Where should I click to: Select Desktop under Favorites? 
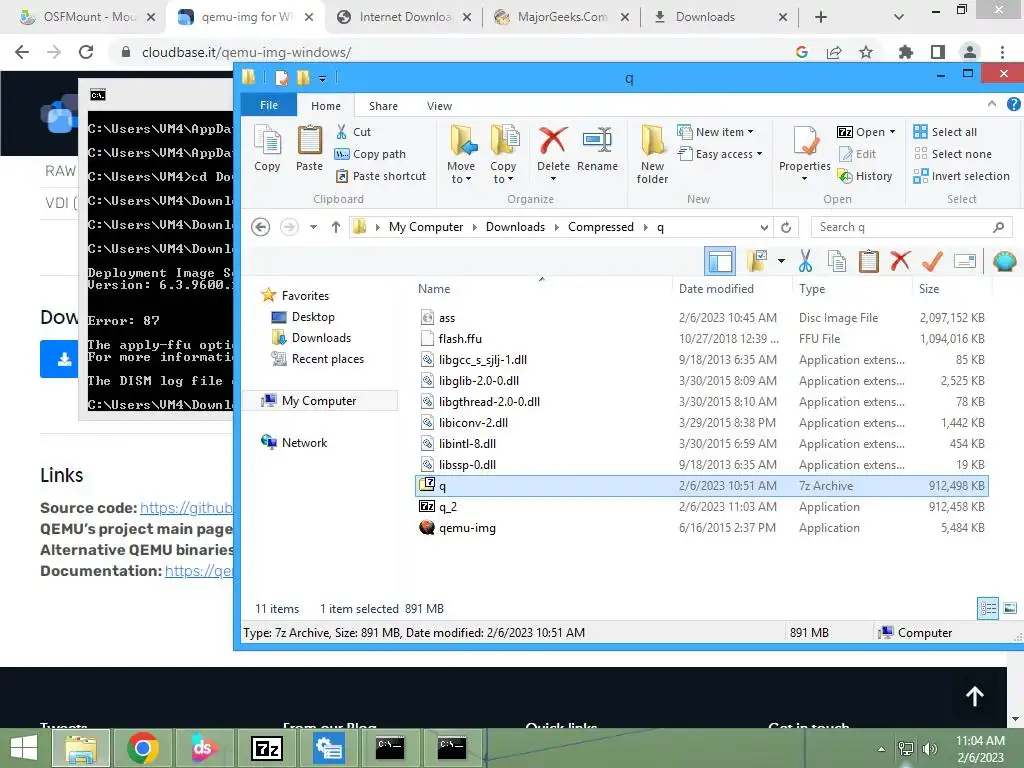[x=312, y=317]
